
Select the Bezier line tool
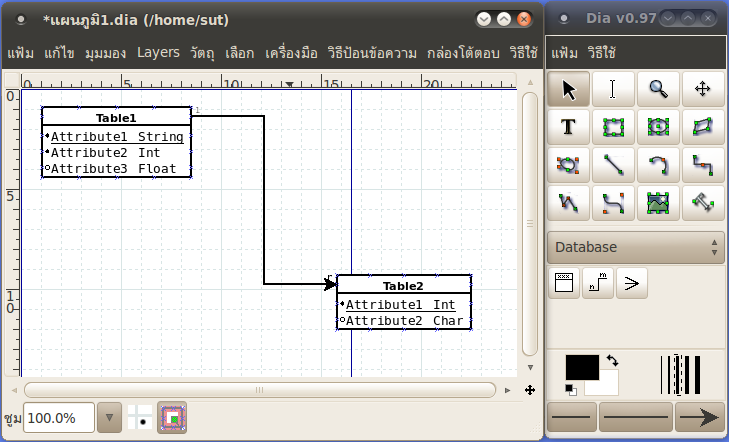pos(613,203)
